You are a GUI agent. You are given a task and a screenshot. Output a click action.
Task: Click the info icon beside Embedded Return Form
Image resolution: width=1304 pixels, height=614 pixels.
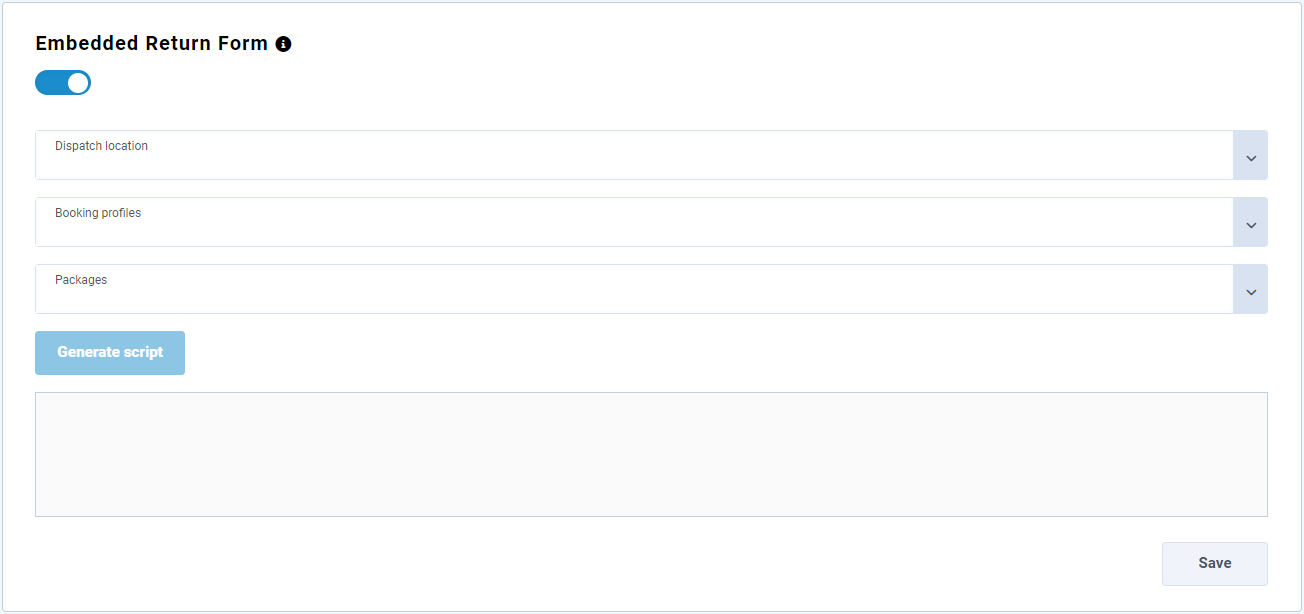(283, 44)
